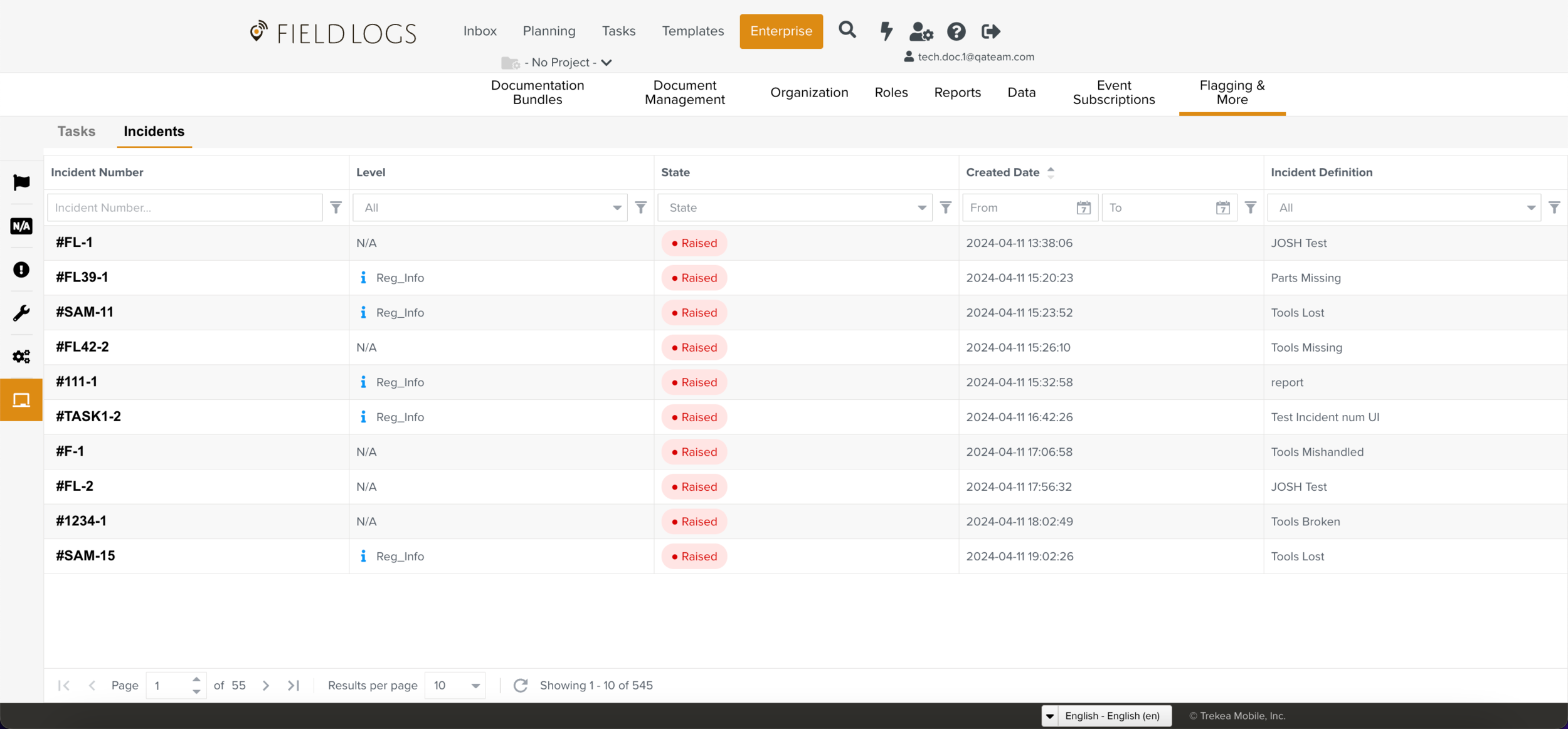Click the logout arrow icon

point(990,31)
